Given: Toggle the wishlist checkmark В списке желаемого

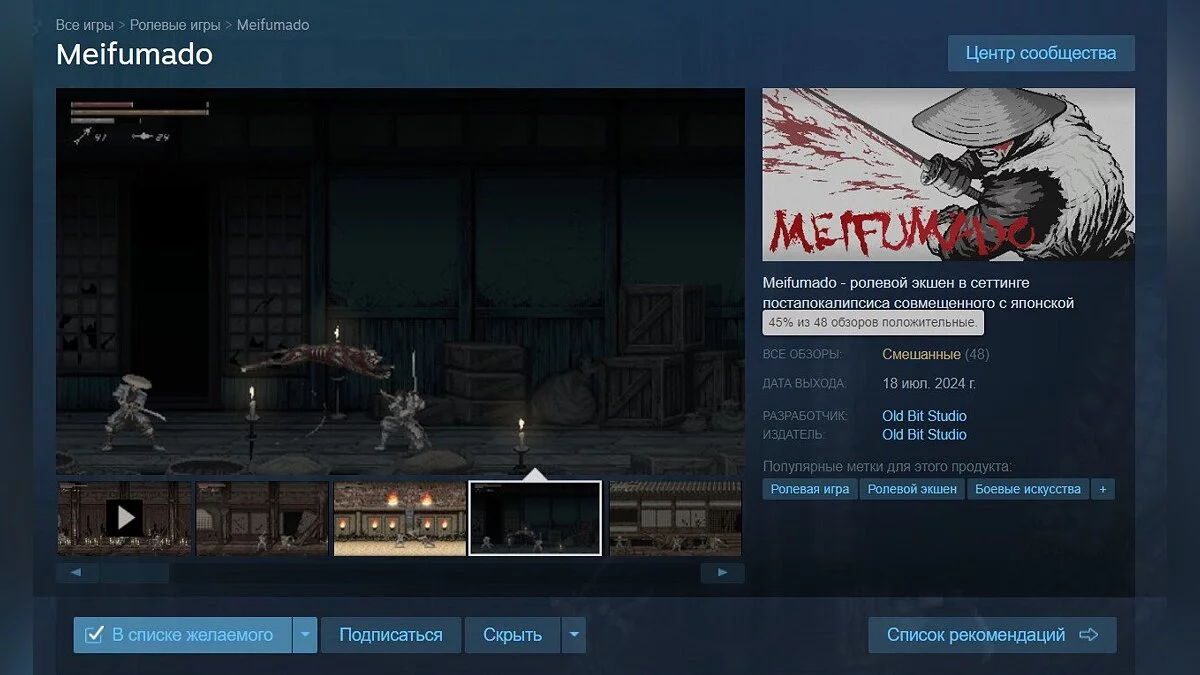Looking at the screenshot, I should click(94, 635).
